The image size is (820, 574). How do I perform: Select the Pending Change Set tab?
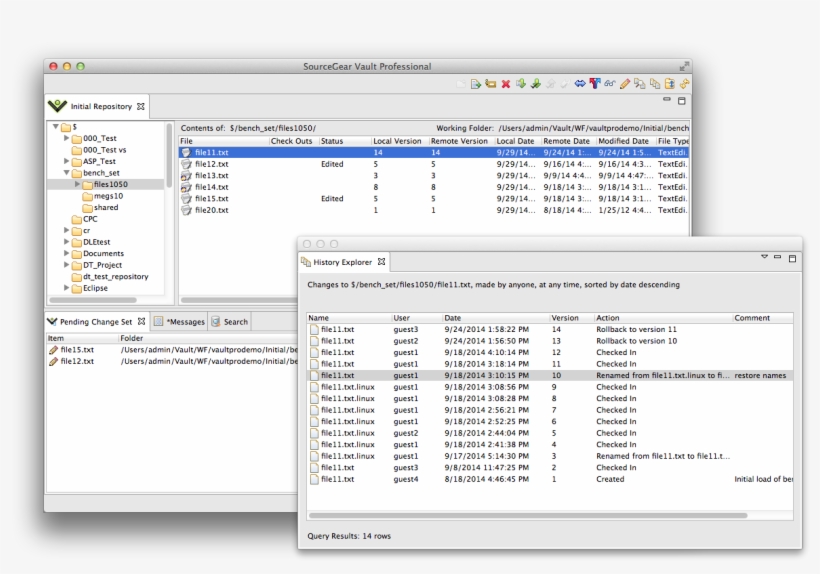pyautogui.click(x=97, y=322)
